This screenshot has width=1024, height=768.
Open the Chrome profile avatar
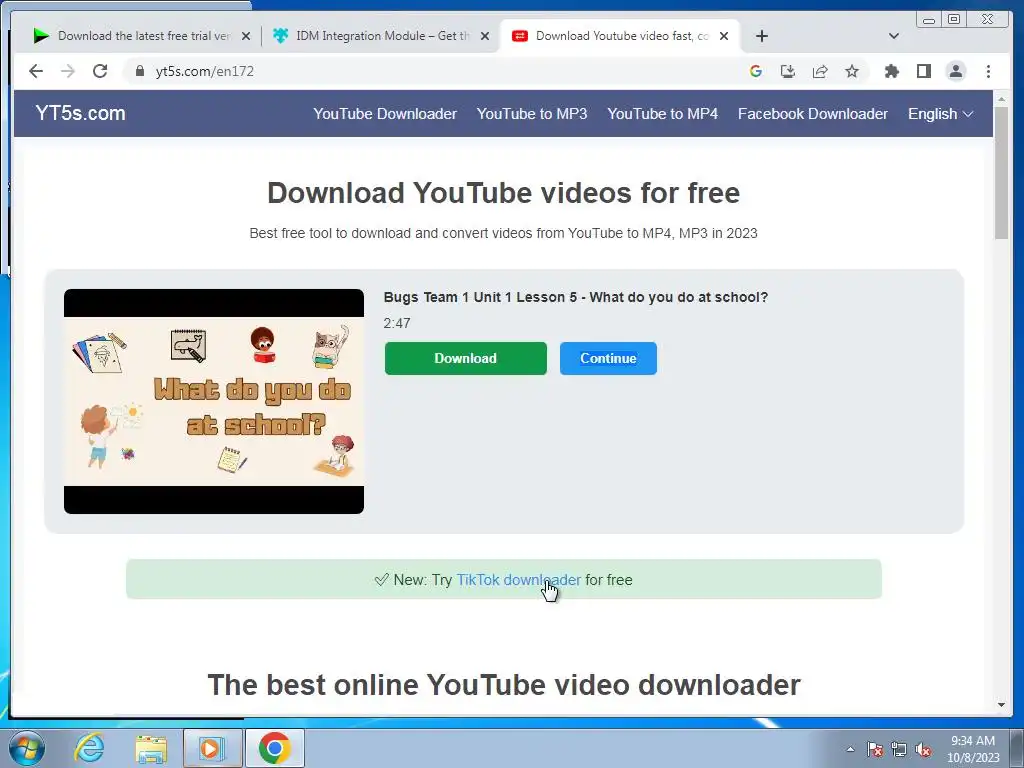(955, 71)
